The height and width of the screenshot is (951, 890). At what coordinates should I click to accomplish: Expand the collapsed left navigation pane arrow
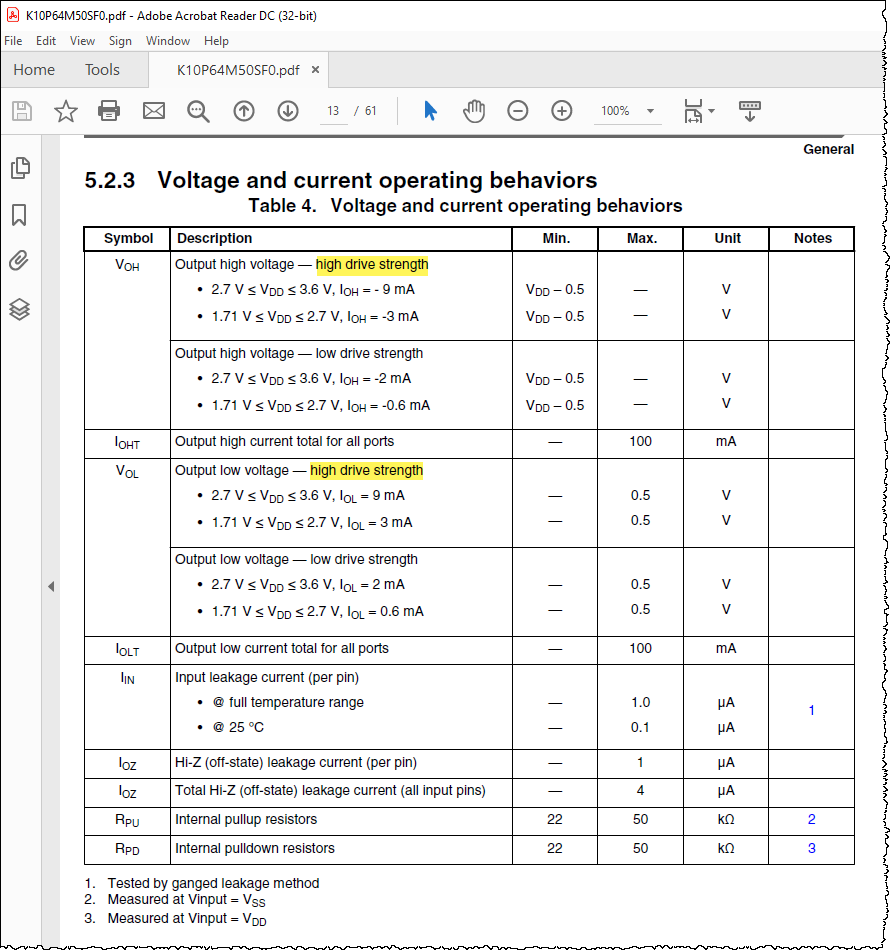[51, 587]
